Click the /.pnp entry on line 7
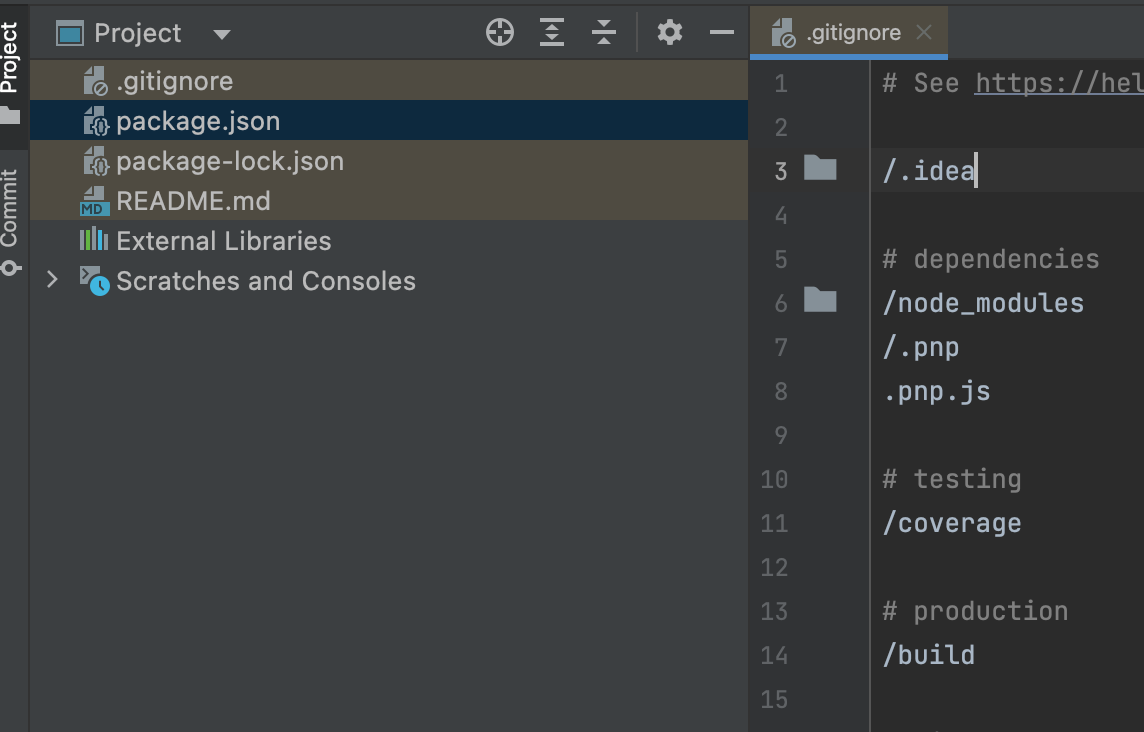 [921, 347]
